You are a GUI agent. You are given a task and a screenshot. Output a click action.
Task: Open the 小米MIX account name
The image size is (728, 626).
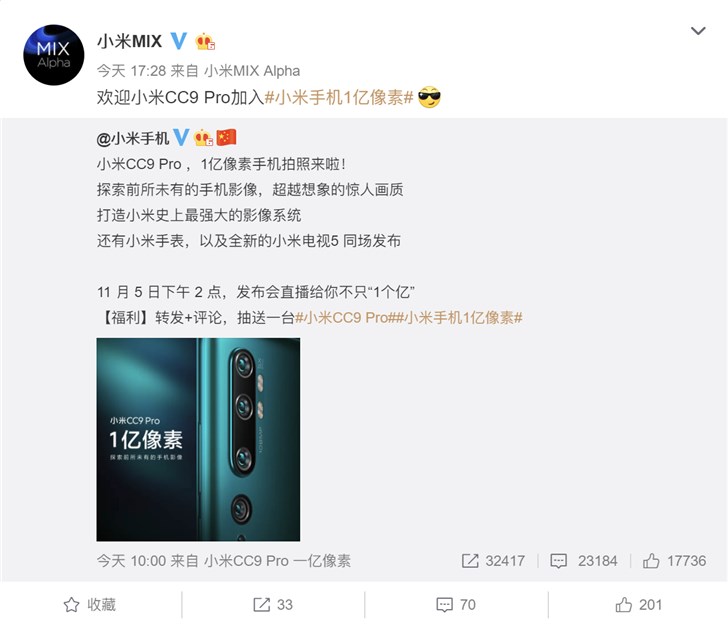point(130,41)
